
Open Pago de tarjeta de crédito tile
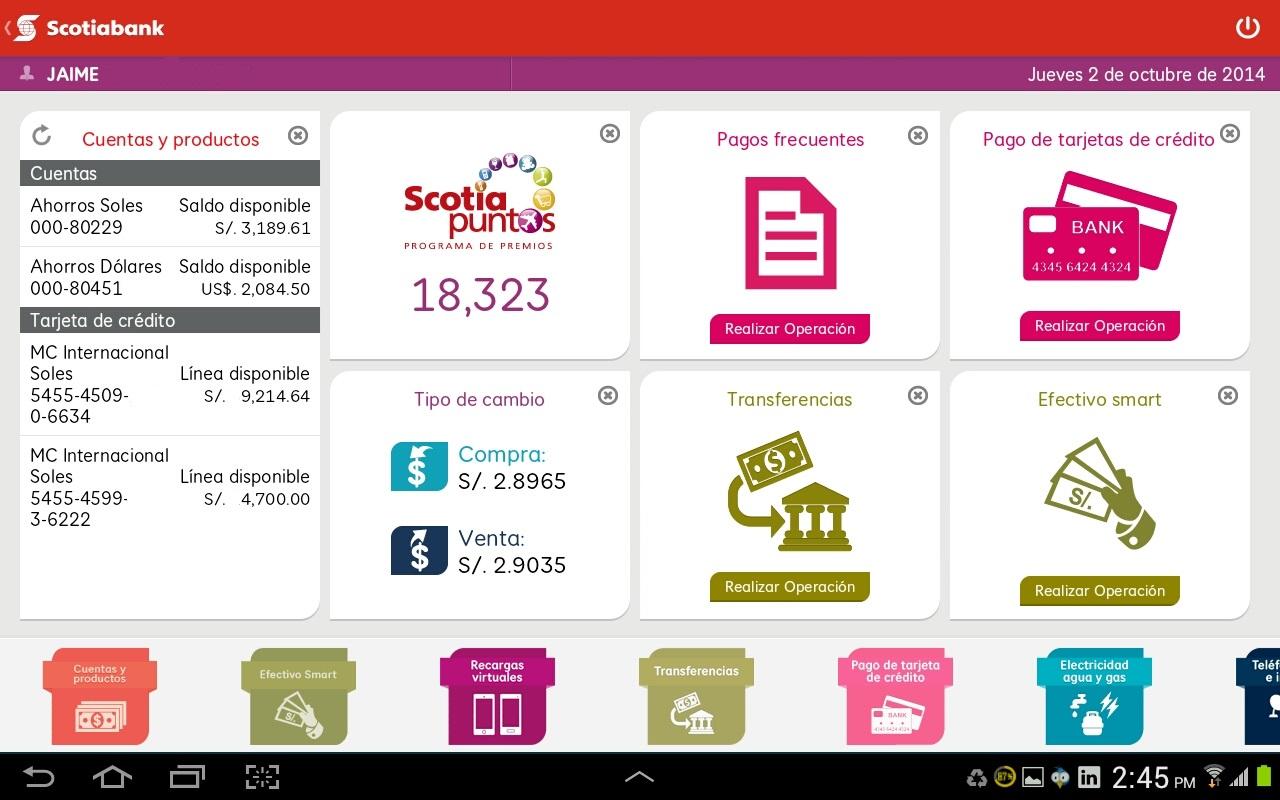click(895, 696)
